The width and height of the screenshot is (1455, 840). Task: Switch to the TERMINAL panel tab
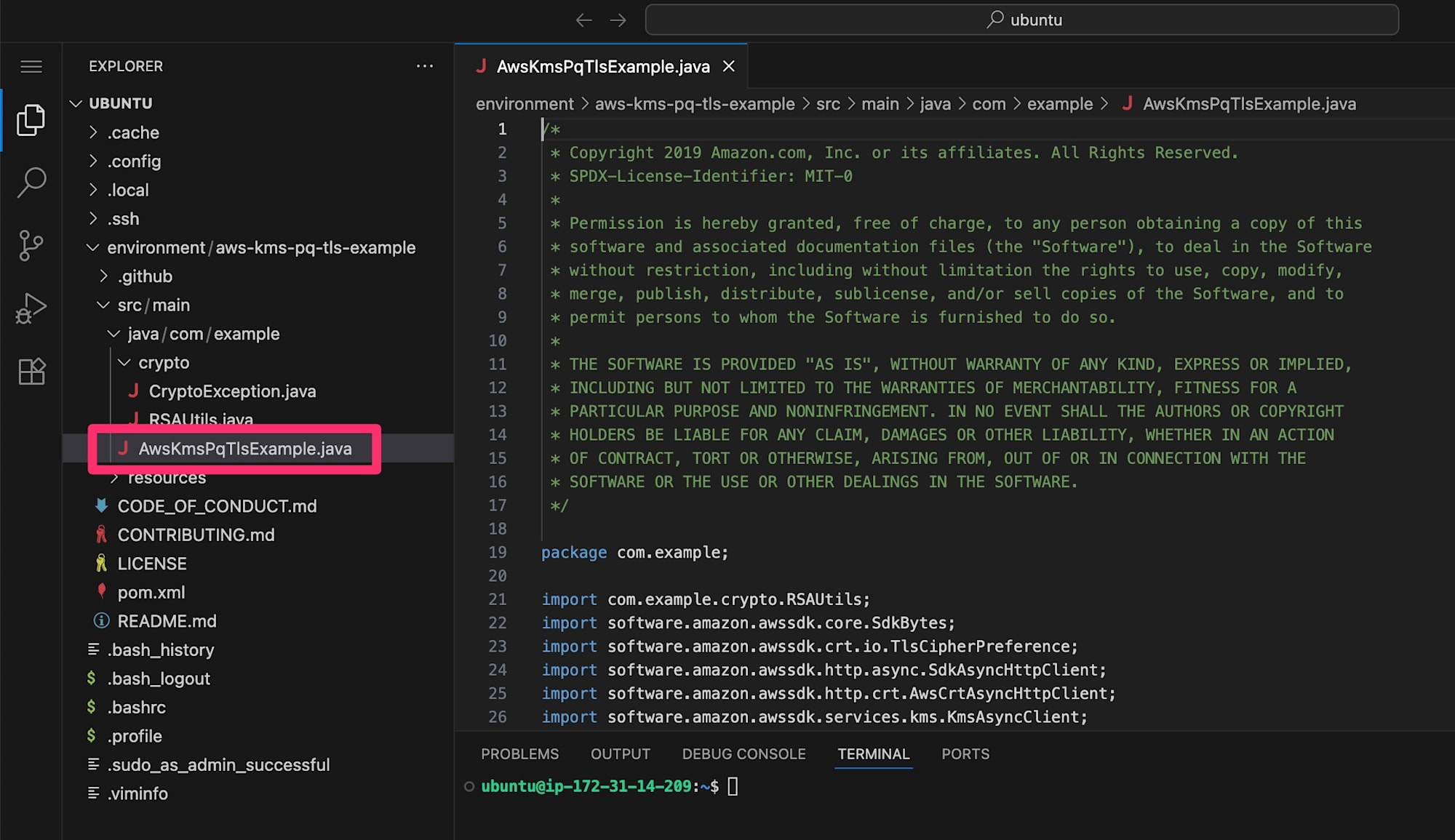coord(873,754)
